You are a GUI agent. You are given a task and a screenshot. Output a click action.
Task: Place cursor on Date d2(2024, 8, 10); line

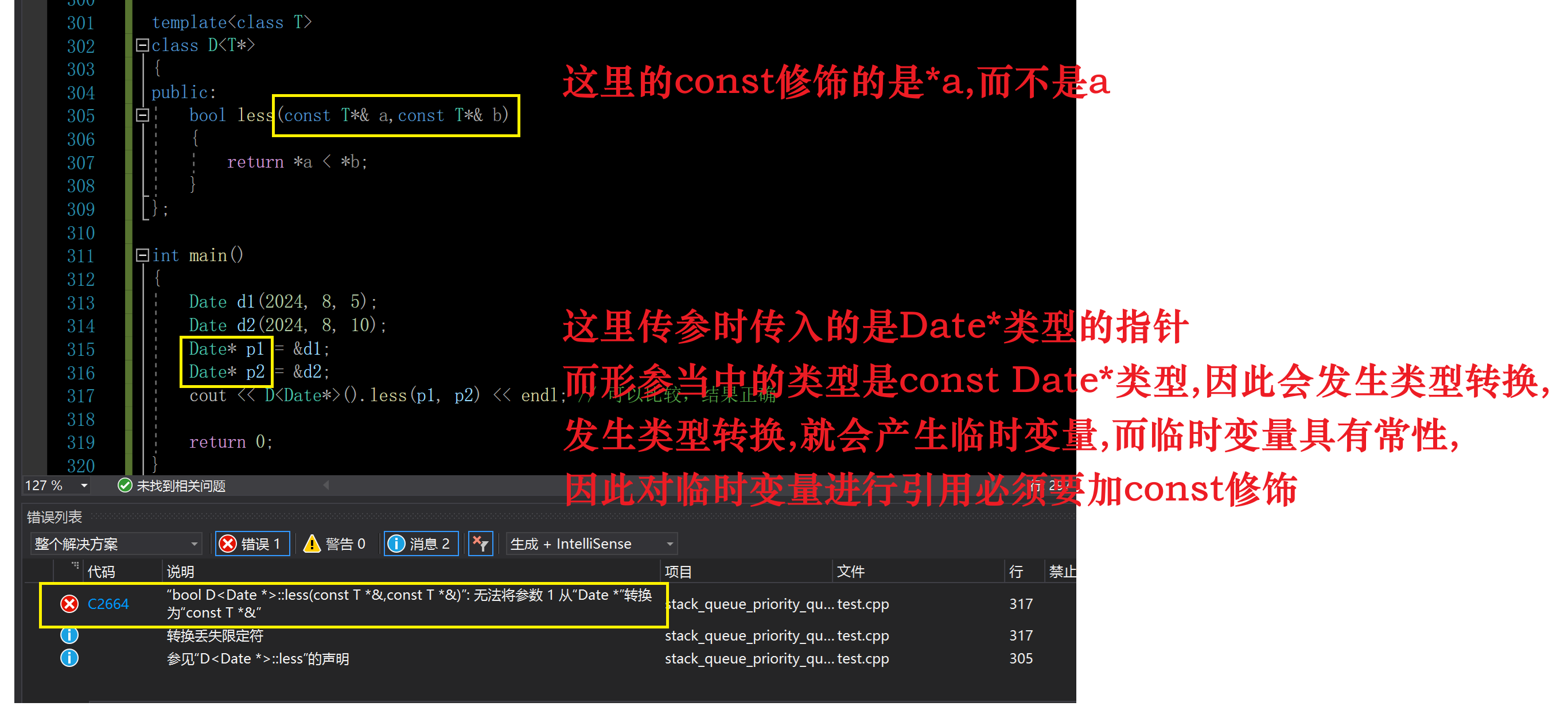[287, 325]
